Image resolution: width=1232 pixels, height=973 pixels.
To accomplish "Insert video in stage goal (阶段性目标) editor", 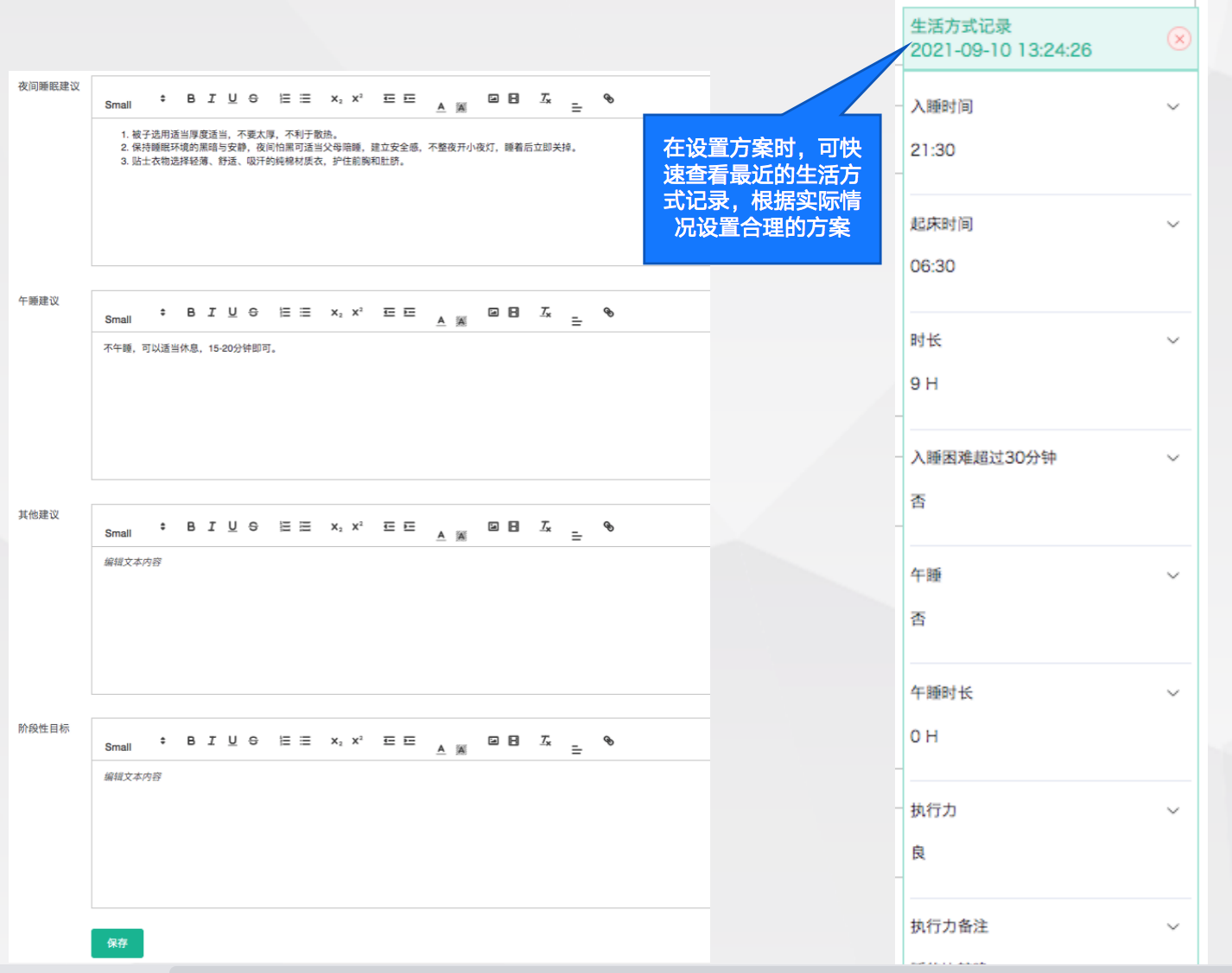I will (x=514, y=741).
